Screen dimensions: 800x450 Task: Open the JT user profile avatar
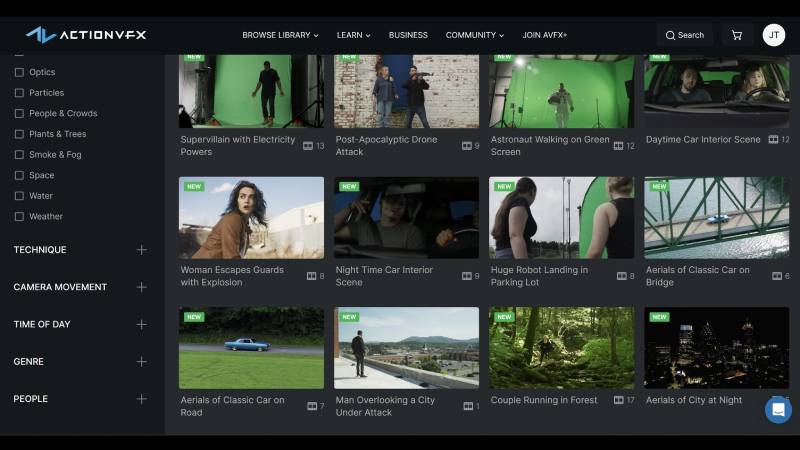coord(773,35)
